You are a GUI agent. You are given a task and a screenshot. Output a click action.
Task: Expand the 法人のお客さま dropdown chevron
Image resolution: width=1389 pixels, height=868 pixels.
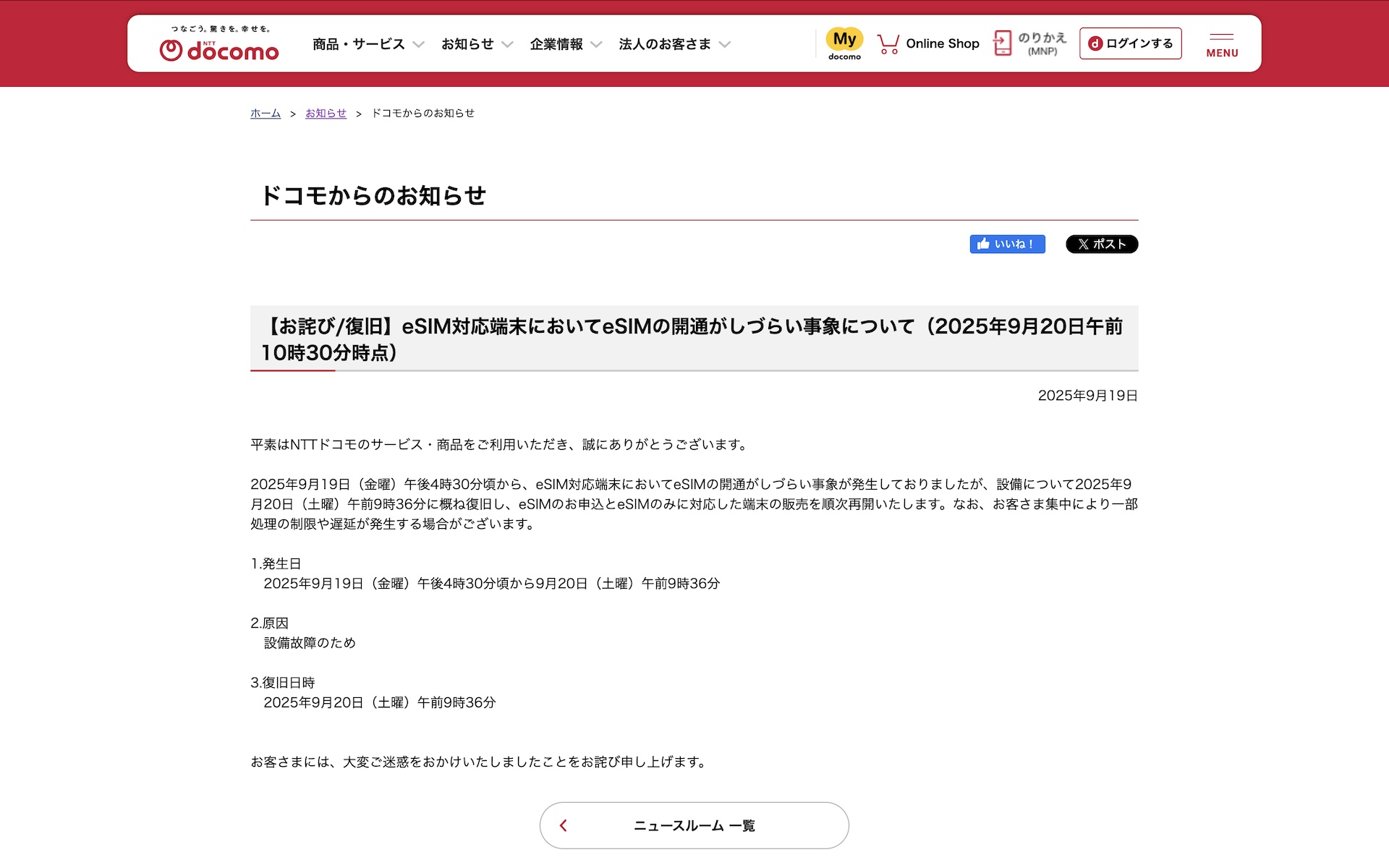coord(724,45)
